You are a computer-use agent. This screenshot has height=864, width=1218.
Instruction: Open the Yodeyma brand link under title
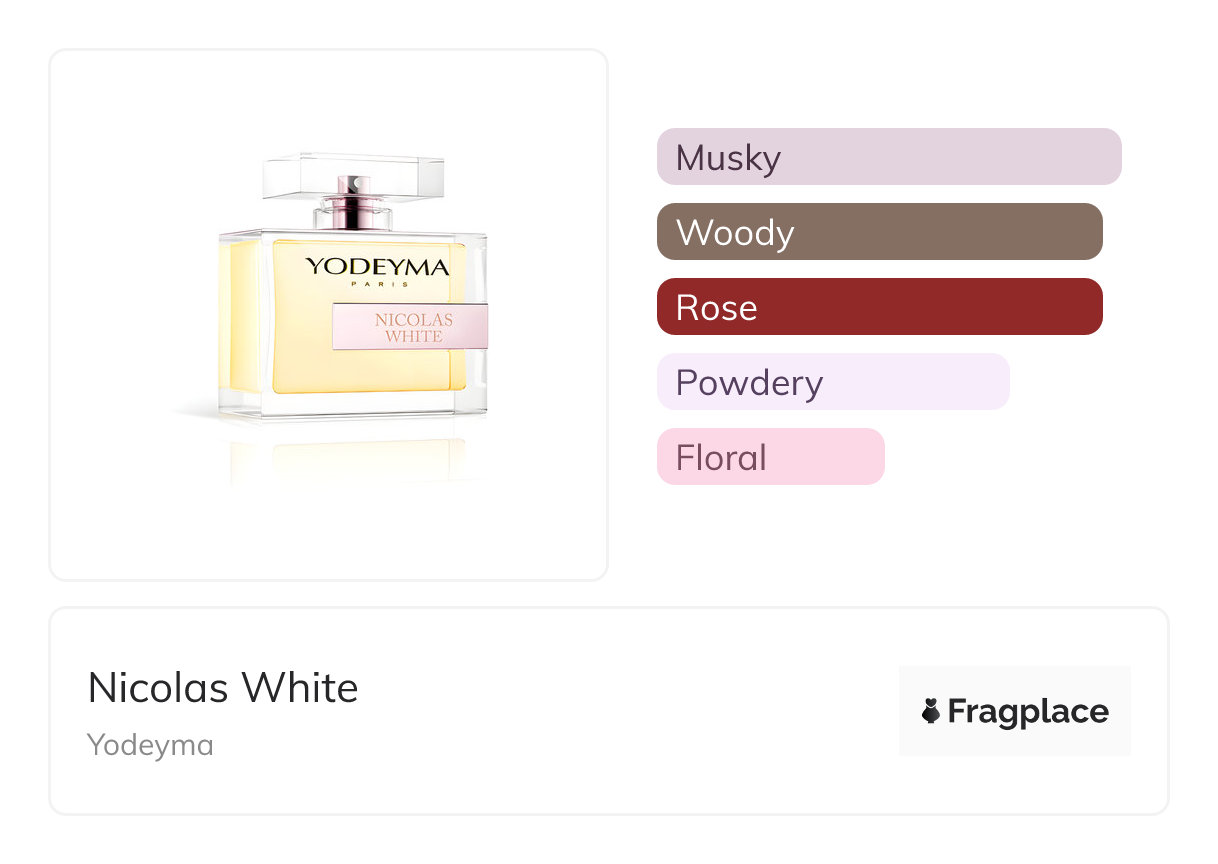coord(150,745)
